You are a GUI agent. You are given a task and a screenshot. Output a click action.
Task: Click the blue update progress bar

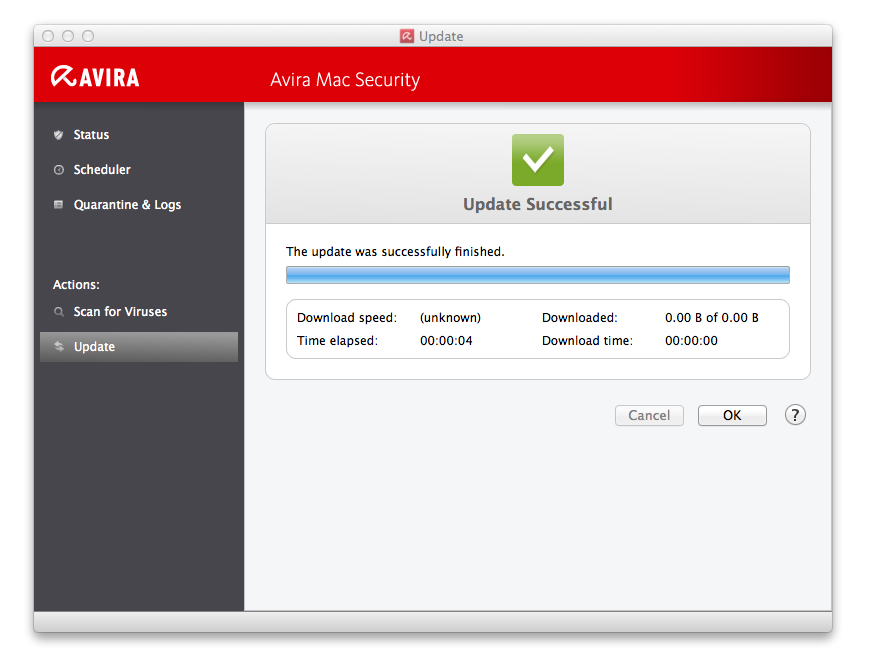[537, 275]
